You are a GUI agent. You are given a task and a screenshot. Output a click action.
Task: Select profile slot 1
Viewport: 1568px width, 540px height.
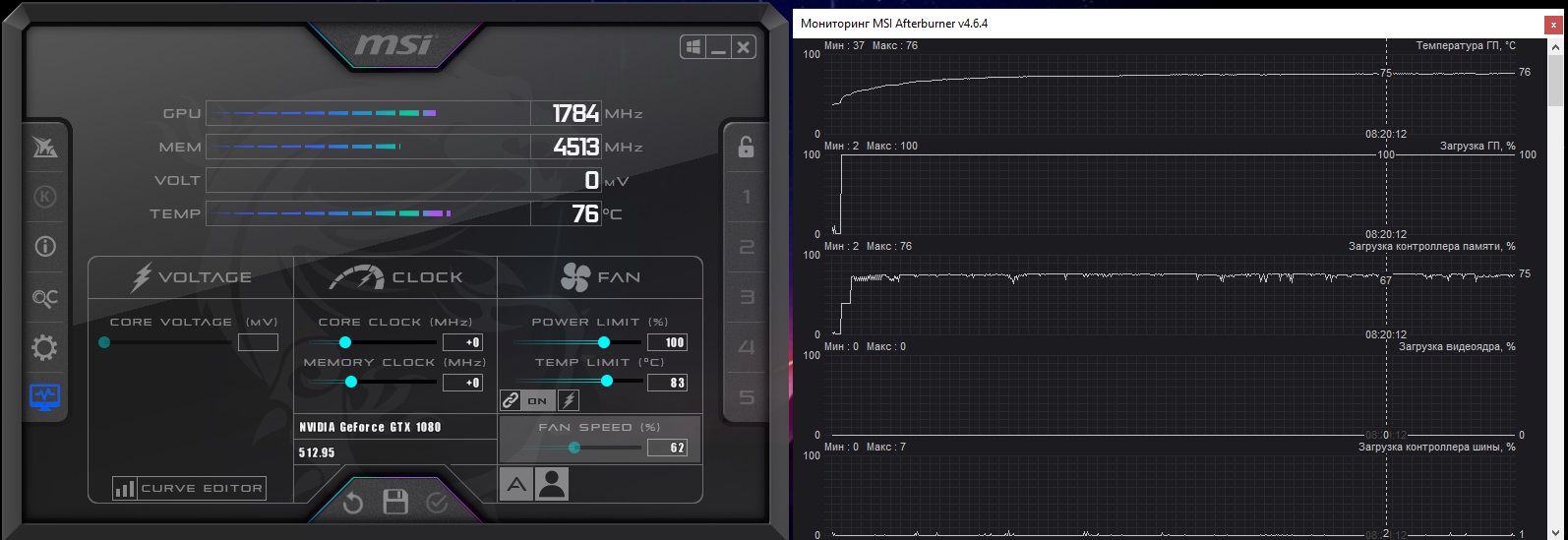(746, 197)
